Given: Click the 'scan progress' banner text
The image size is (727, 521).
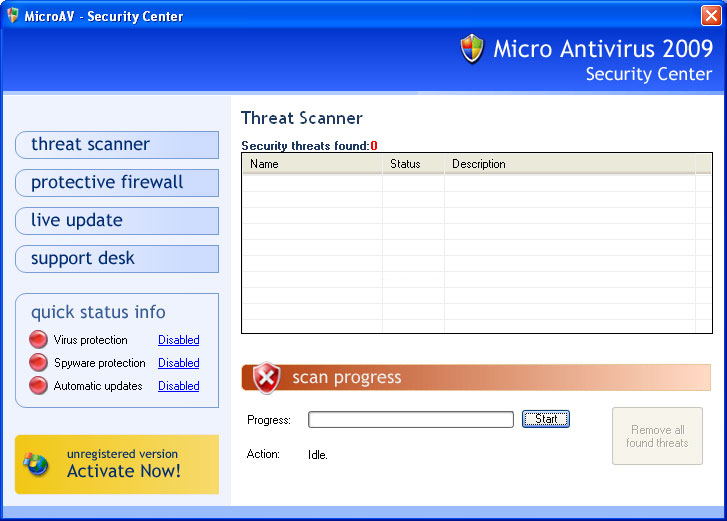Looking at the screenshot, I should (x=347, y=378).
